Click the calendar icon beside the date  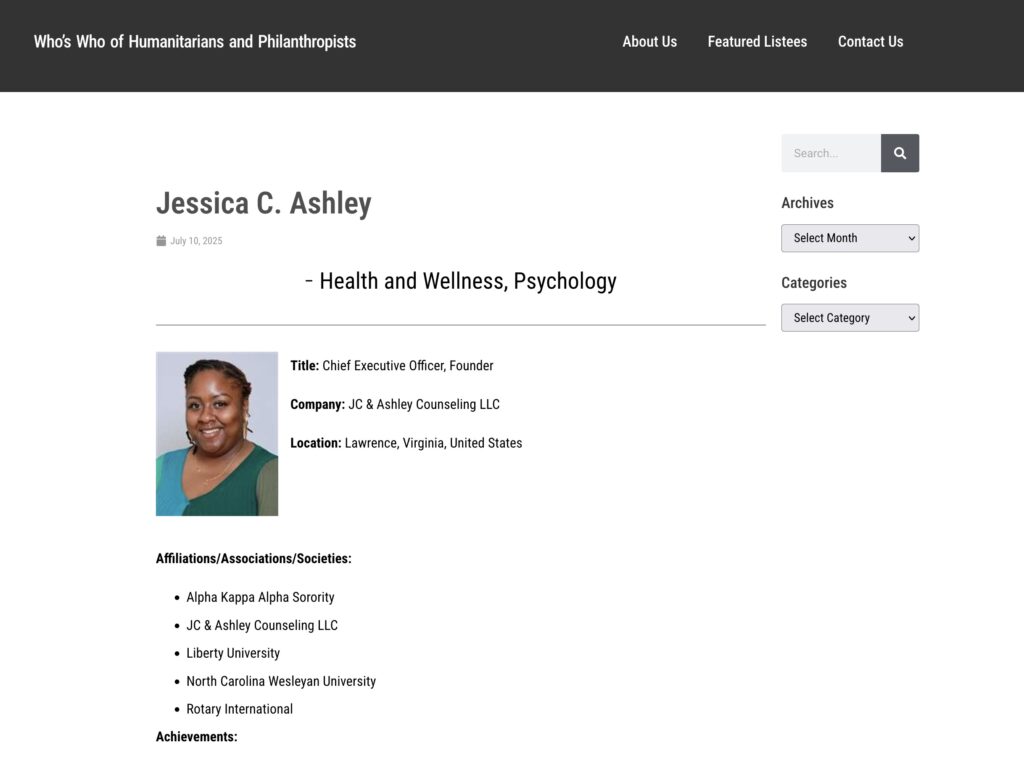161,241
